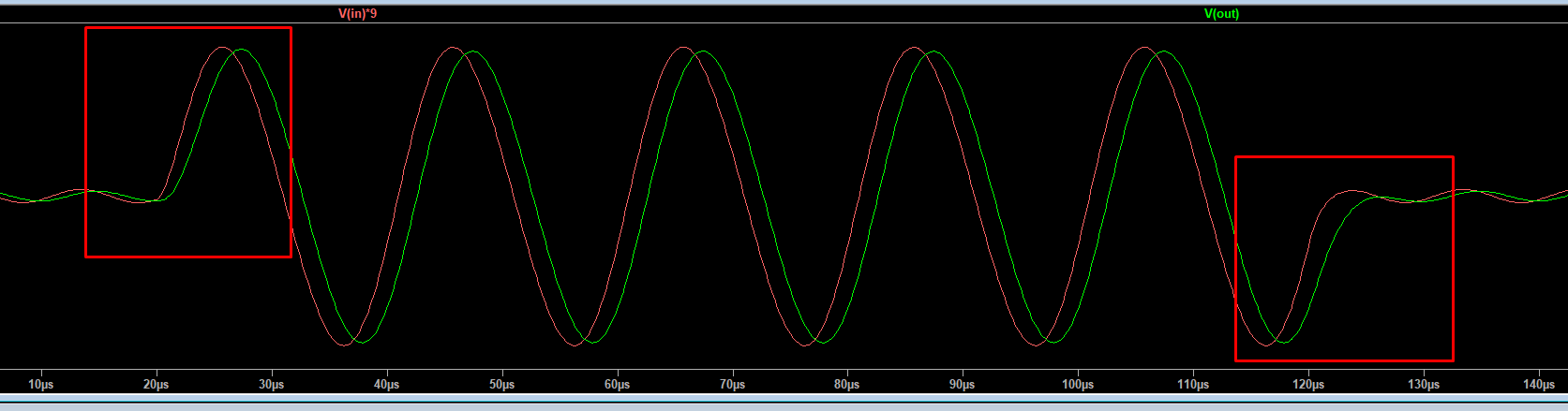Click the 90µs time axis label
Viewport: 1568px width, 411px height.
(962, 385)
